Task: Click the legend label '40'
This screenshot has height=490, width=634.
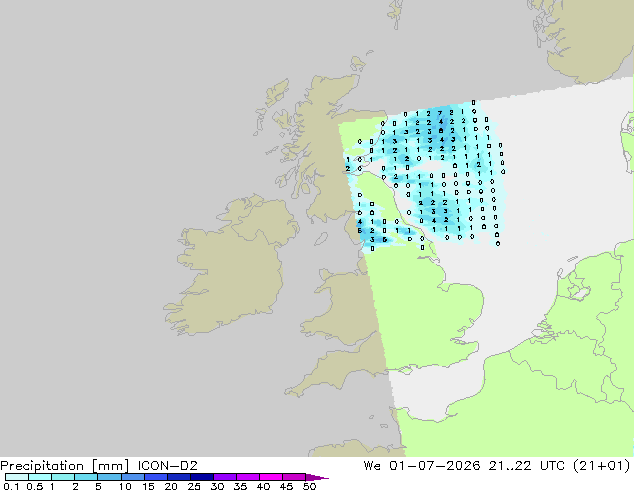Action: pyautogui.click(x=263, y=486)
